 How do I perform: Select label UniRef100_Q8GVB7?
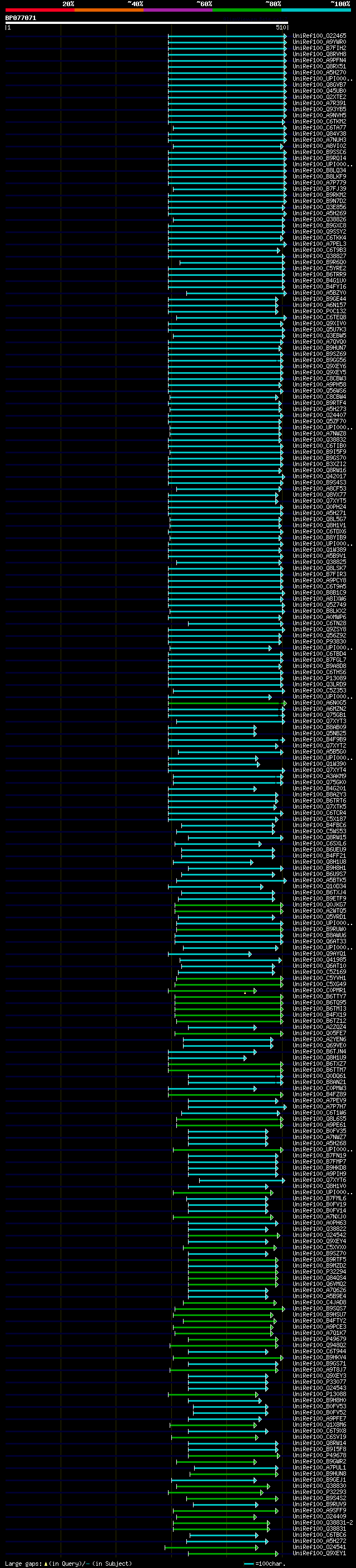coord(319,85)
